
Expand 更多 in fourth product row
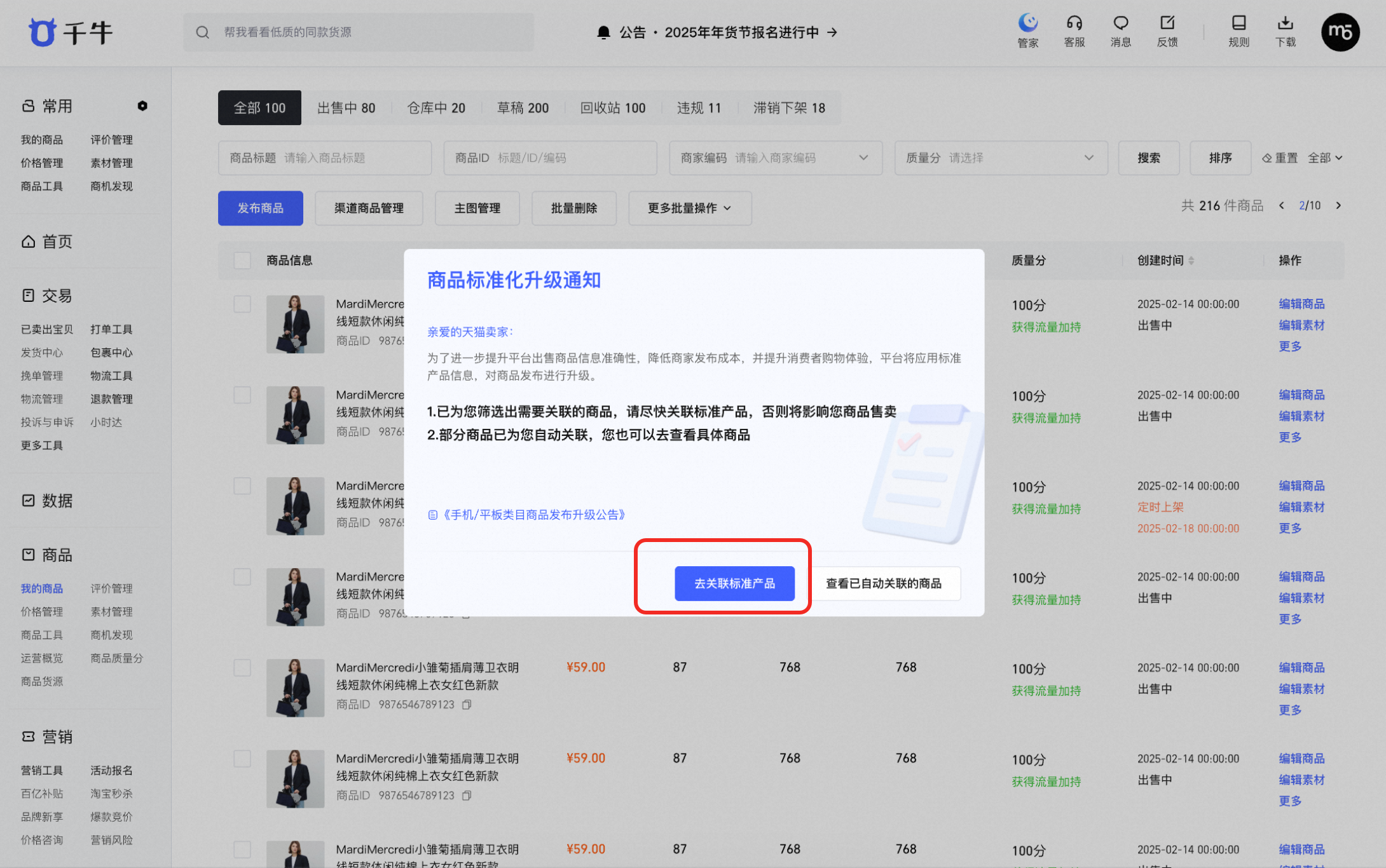pos(1290,619)
